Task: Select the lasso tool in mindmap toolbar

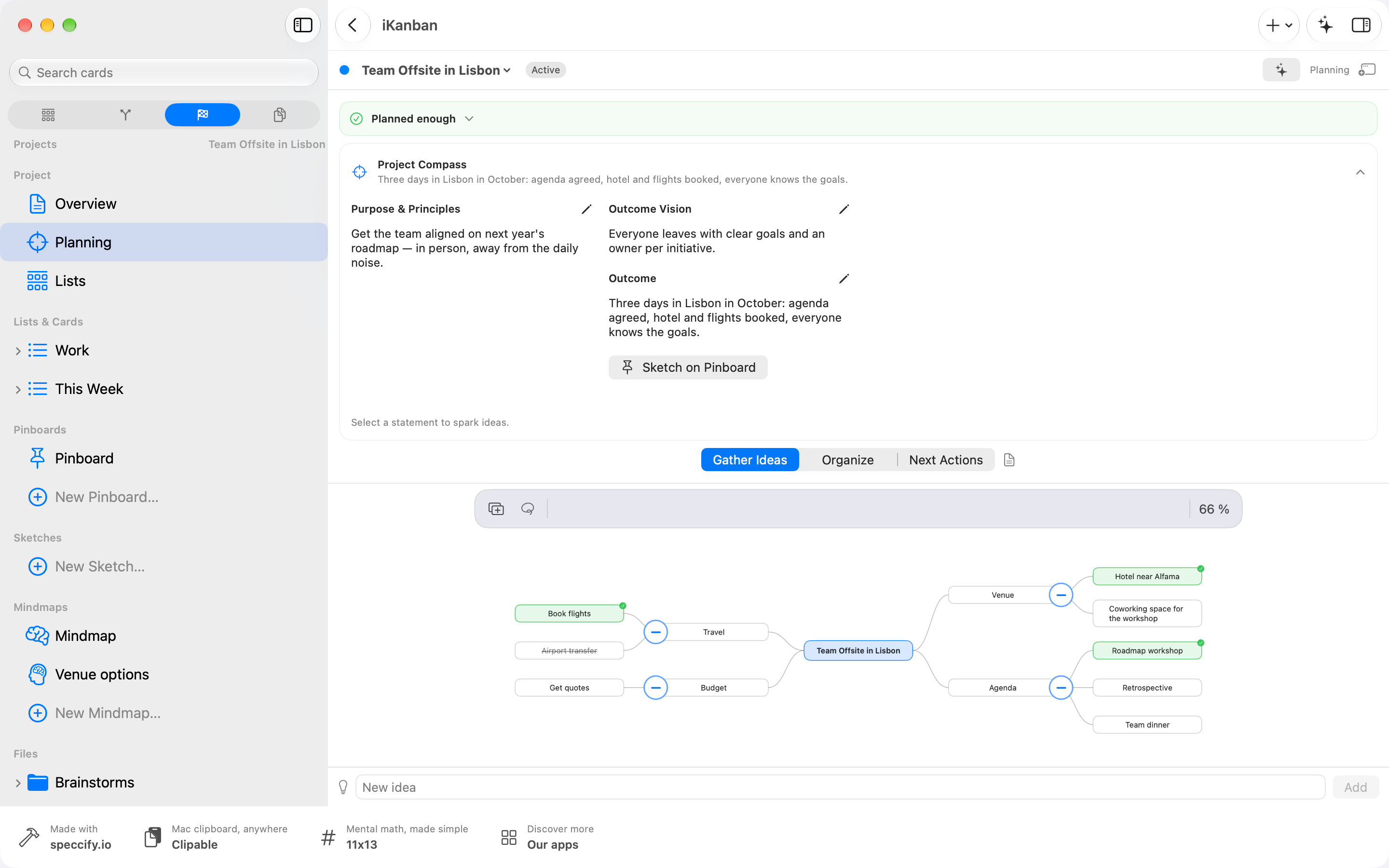Action: (528, 509)
